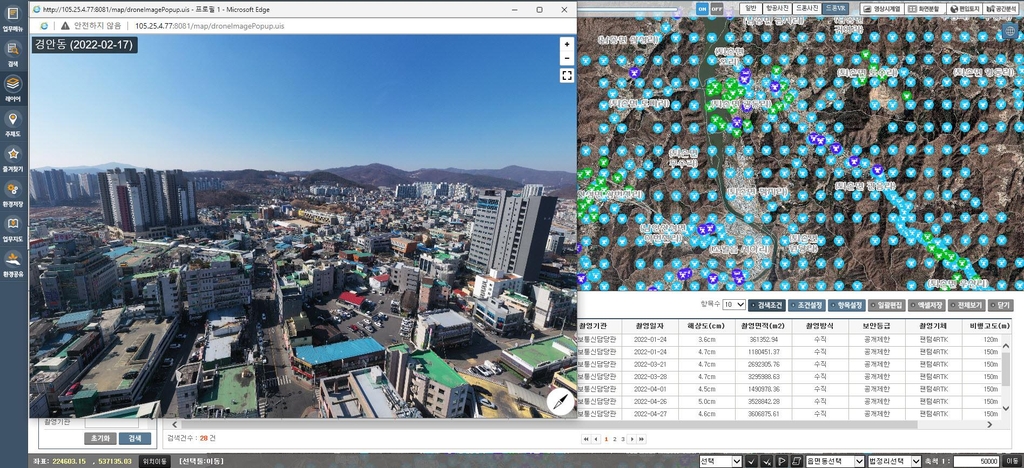Zoom in with the plus button
Screen dimensions: 1024x468
pyautogui.click(x=567, y=44)
